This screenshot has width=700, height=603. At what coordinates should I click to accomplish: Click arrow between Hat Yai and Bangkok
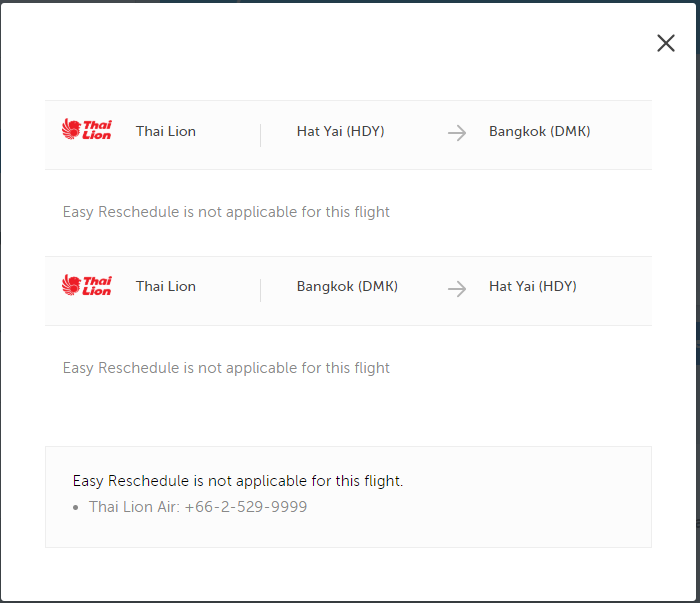457,133
